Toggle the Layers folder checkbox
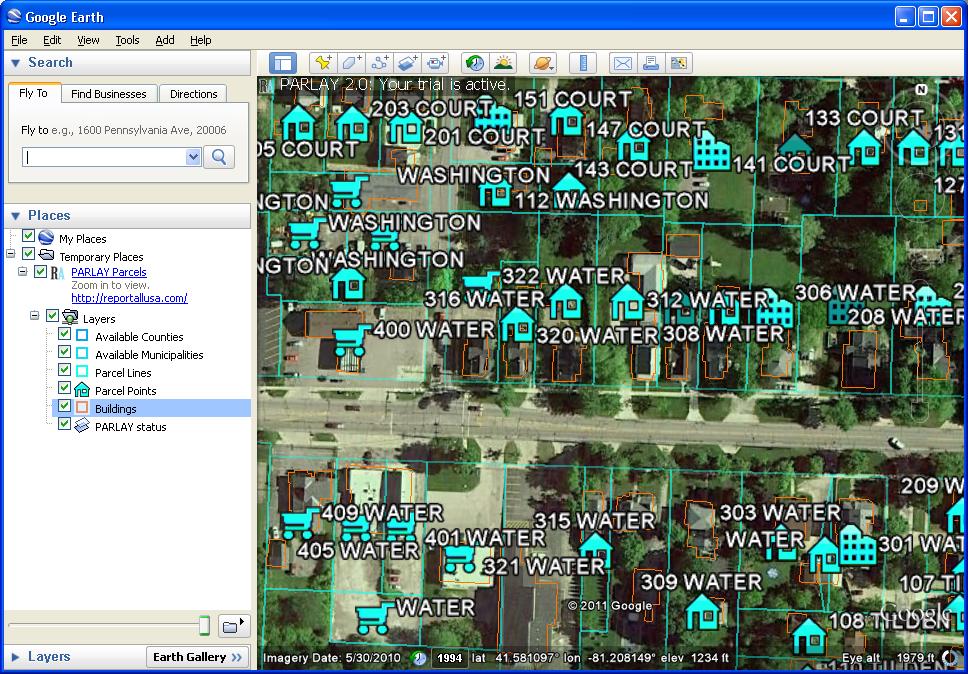Image resolution: width=968 pixels, height=674 pixels. [x=52, y=316]
